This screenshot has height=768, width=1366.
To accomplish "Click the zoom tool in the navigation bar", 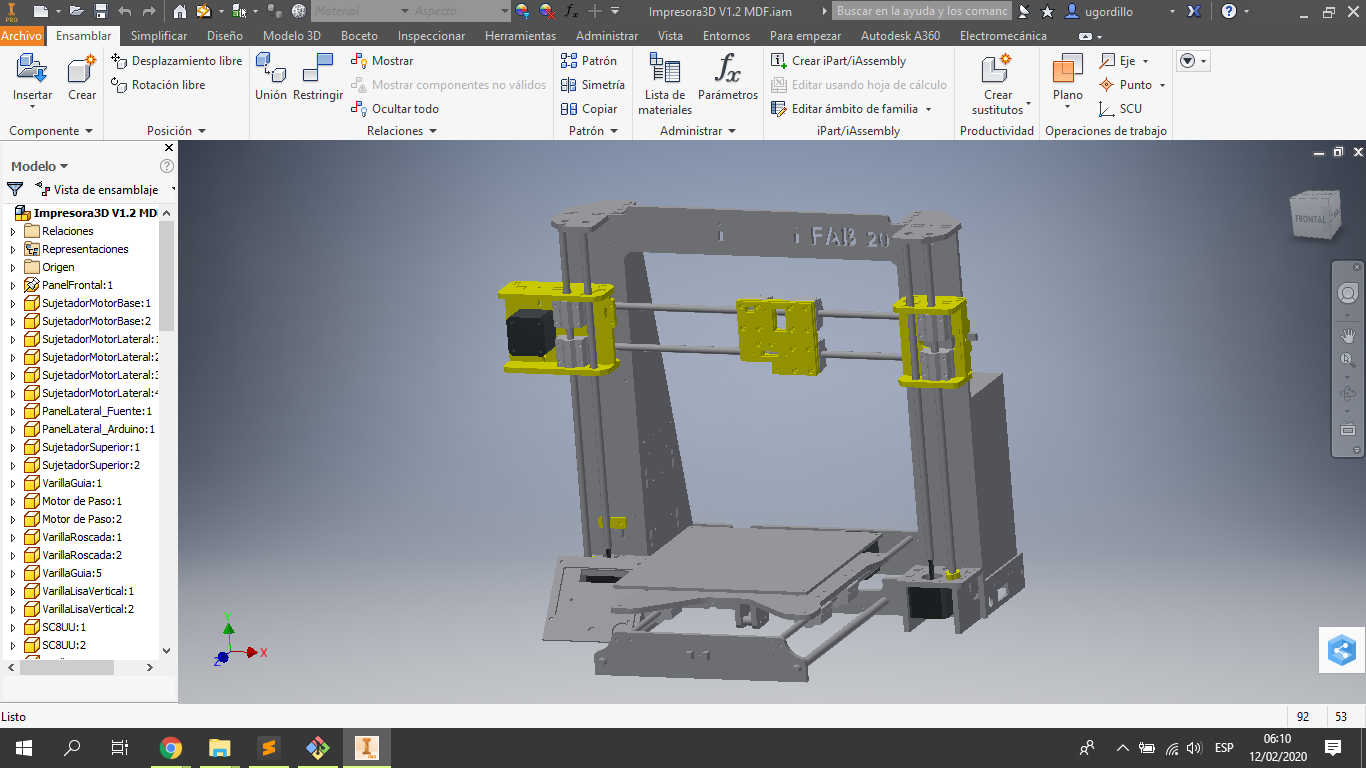I will pyautogui.click(x=1348, y=361).
